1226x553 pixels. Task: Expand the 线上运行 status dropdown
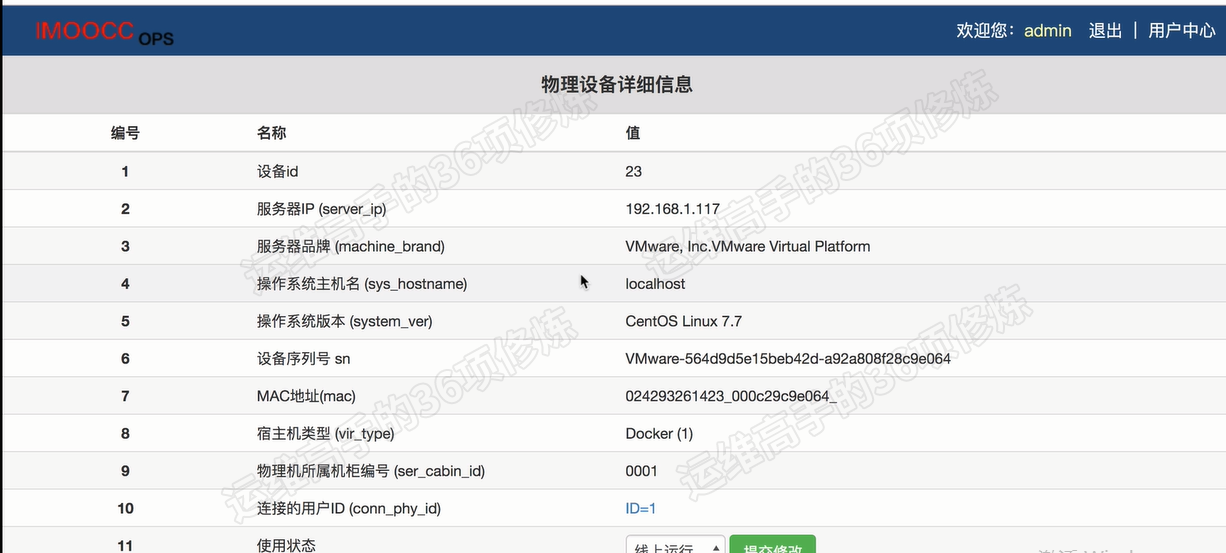tap(675, 546)
